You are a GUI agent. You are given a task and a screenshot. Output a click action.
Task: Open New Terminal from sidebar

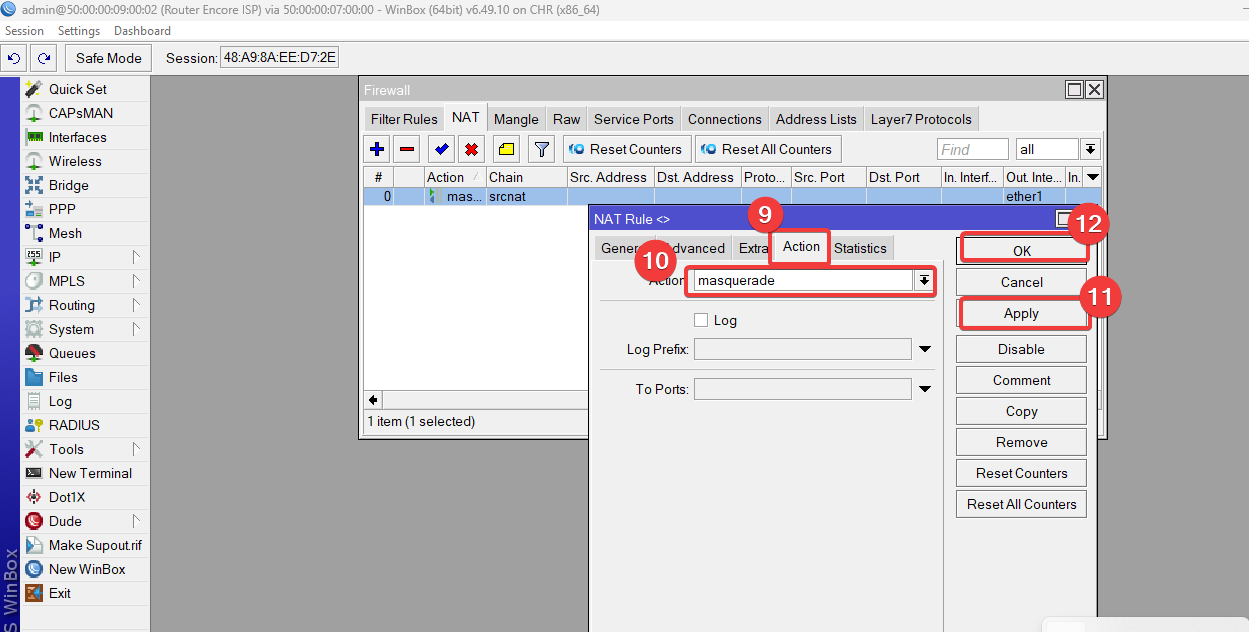coord(90,473)
